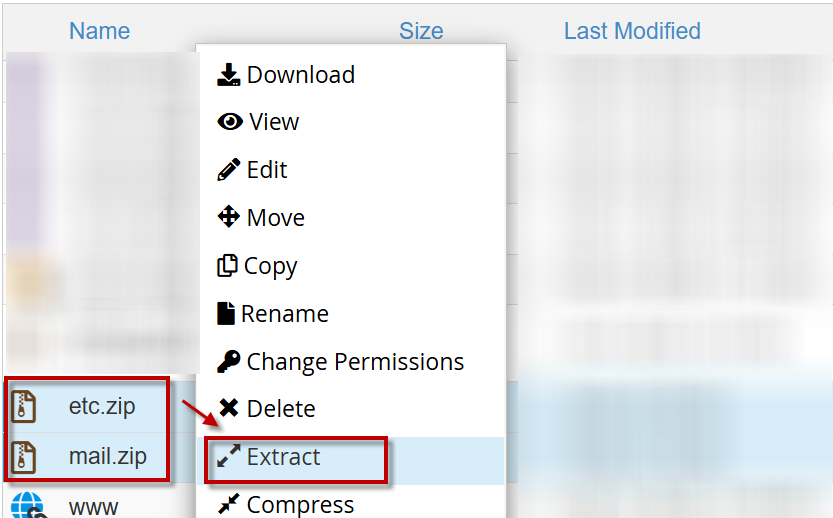Click the pencil icon beside Edit
This screenshot has height=518, width=833.
[x=229, y=170]
